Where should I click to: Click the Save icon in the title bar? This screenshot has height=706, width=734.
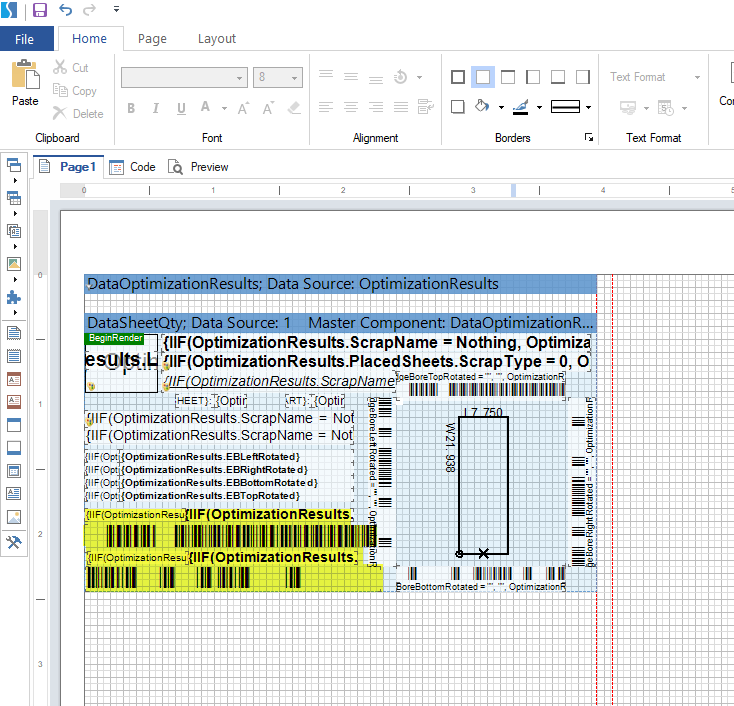point(40,10)
